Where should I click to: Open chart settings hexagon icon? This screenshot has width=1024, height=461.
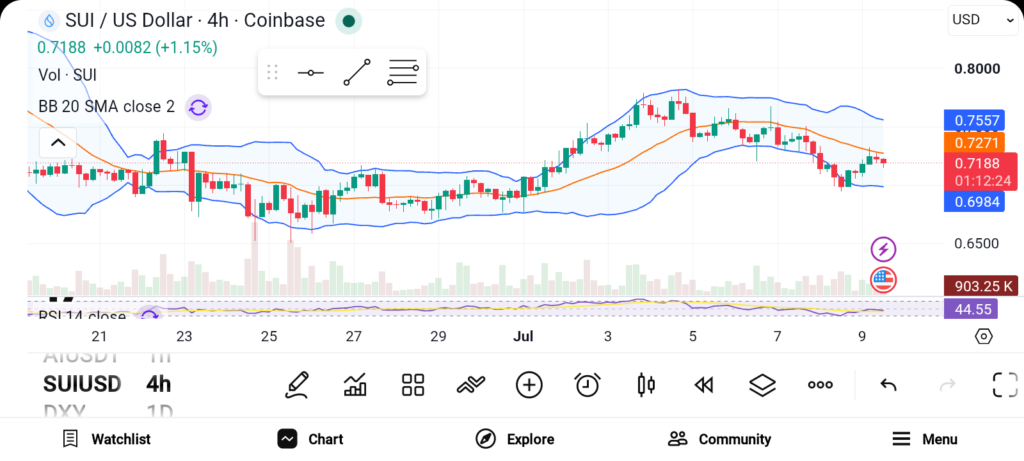point(984,336)
